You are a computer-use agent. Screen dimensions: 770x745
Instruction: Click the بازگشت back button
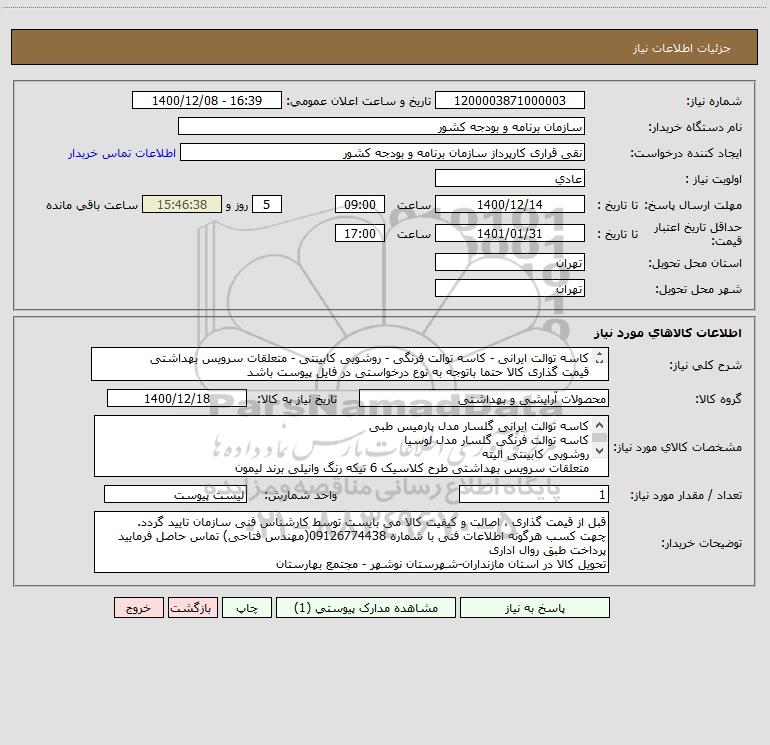(192, 608)
